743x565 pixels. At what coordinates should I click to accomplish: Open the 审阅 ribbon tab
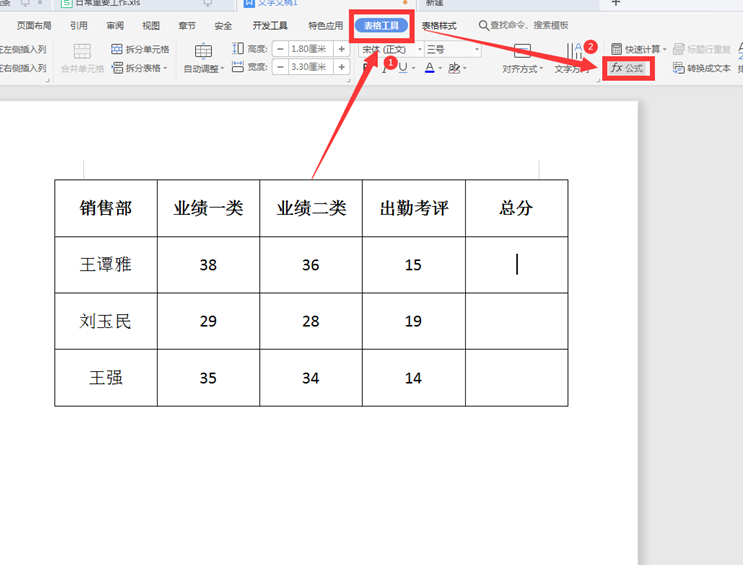(115, 26)
